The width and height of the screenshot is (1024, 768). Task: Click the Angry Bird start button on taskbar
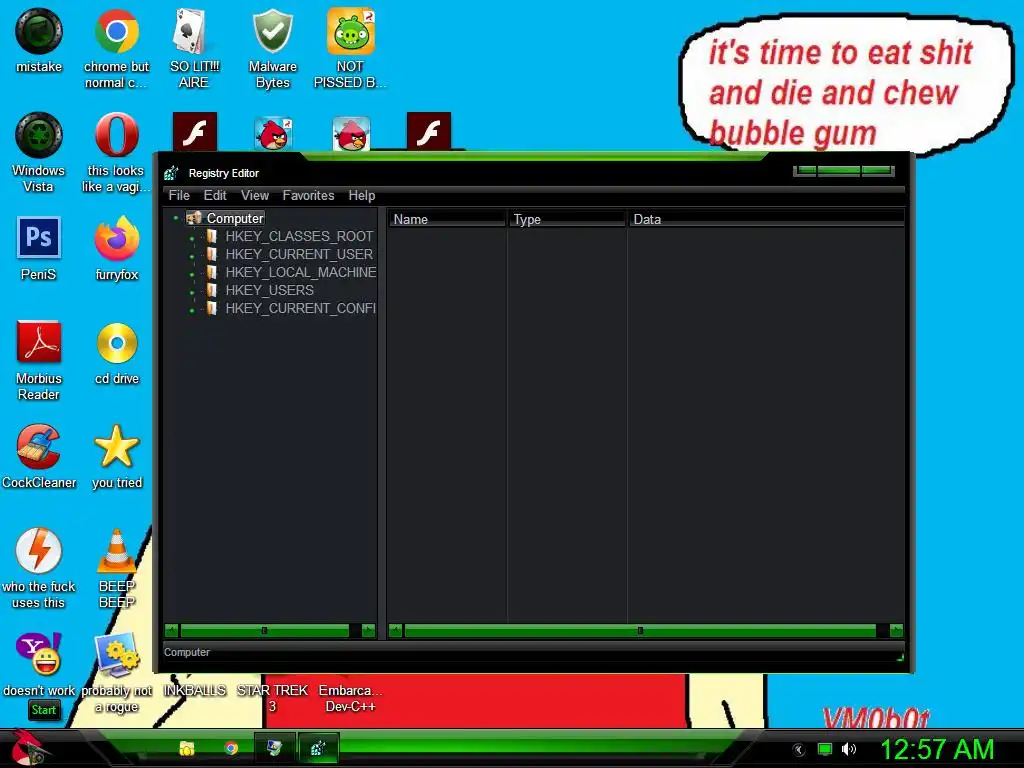pos(26,748)
